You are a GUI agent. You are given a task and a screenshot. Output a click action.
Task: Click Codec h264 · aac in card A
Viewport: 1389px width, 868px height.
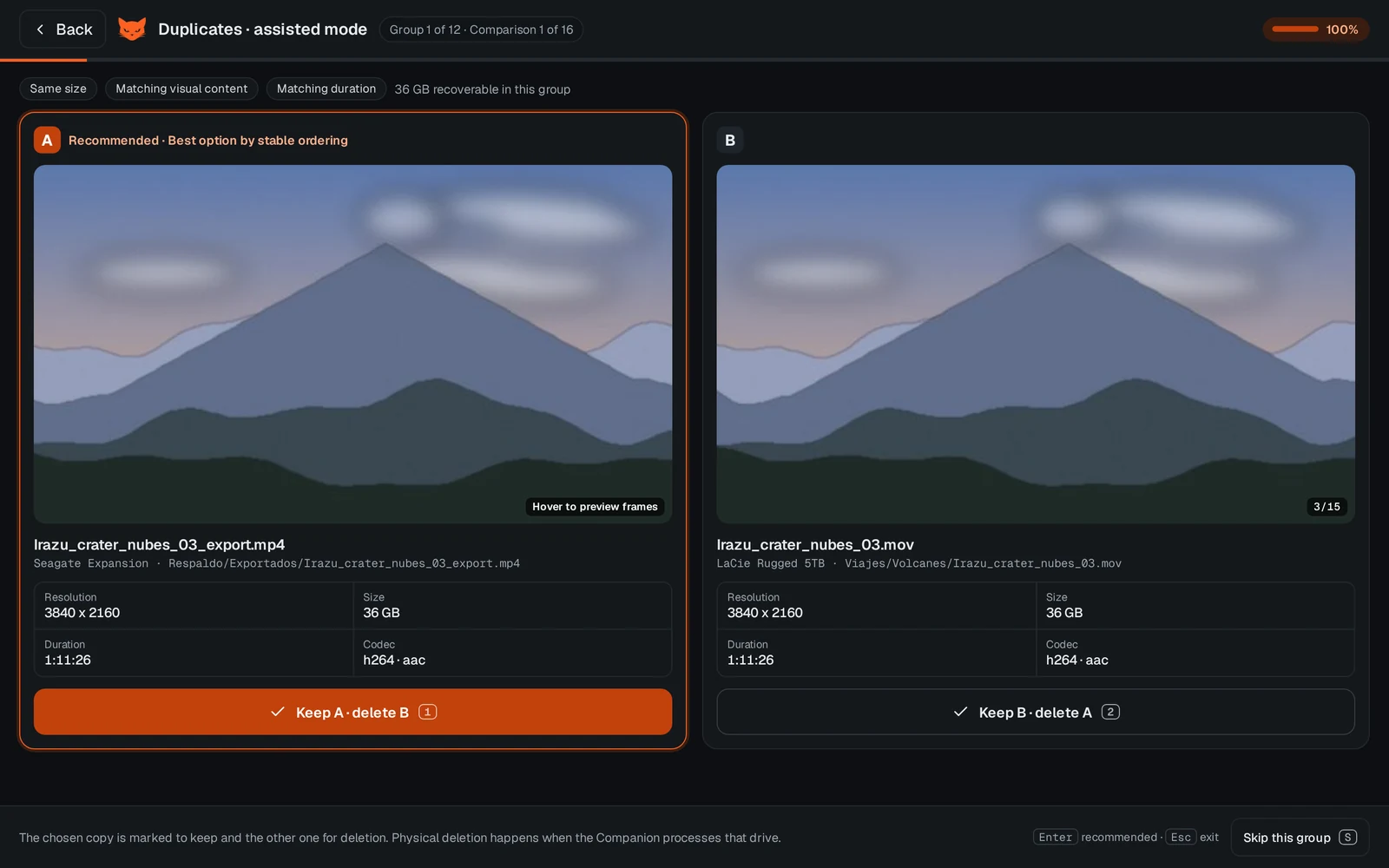tap(512, 653)
